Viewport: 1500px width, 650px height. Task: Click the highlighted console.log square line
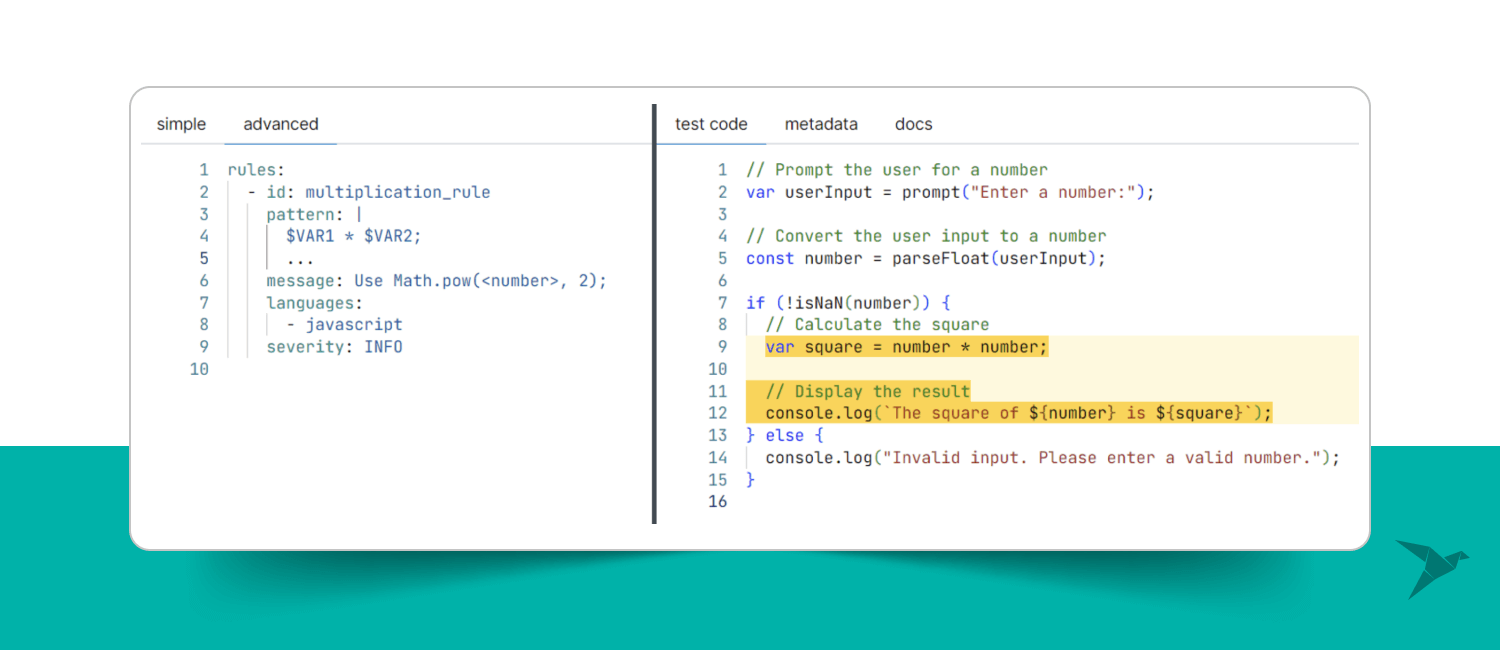(x=1018, y=413)
